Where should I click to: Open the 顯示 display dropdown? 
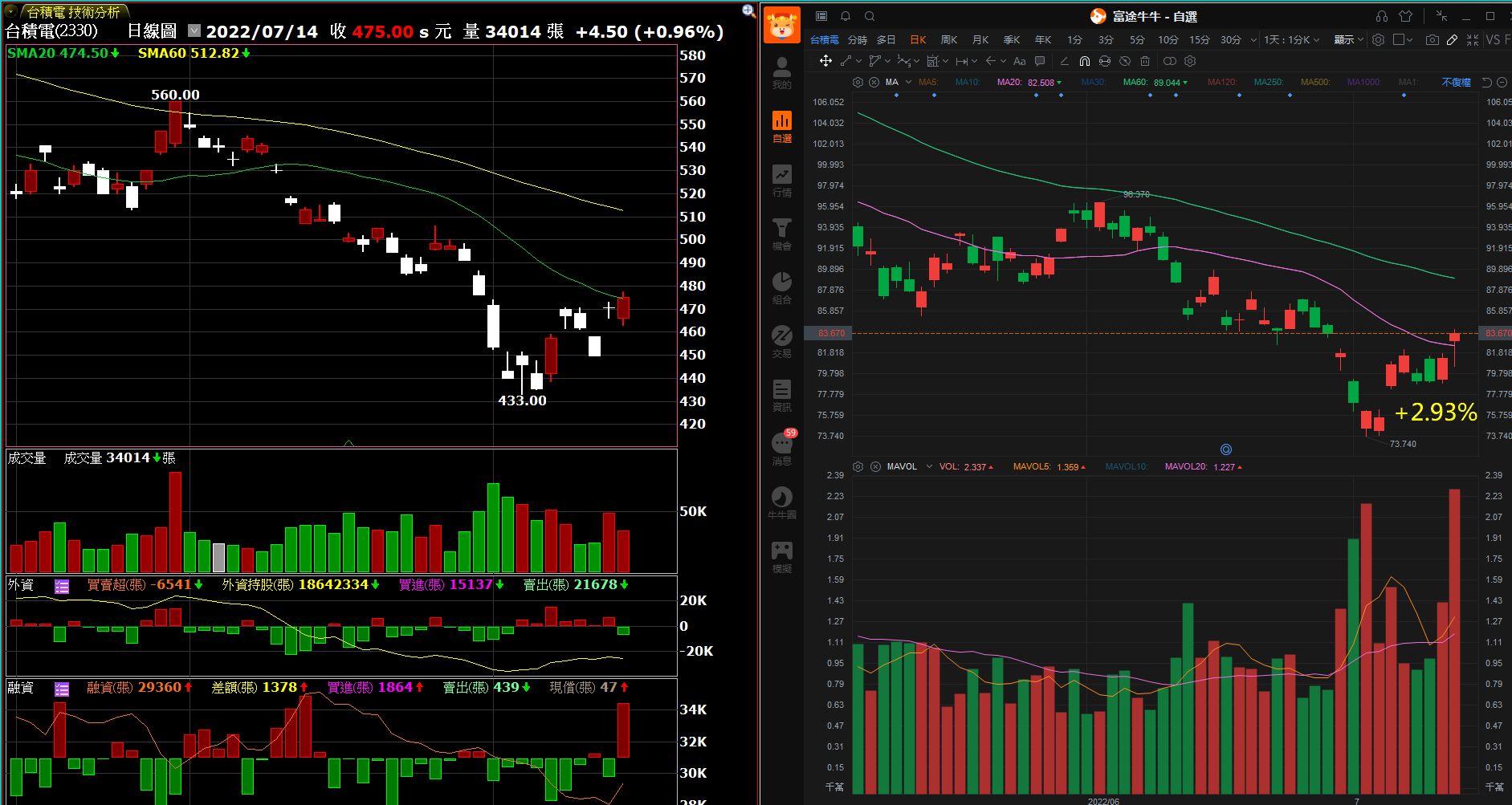coord(1349,39)
